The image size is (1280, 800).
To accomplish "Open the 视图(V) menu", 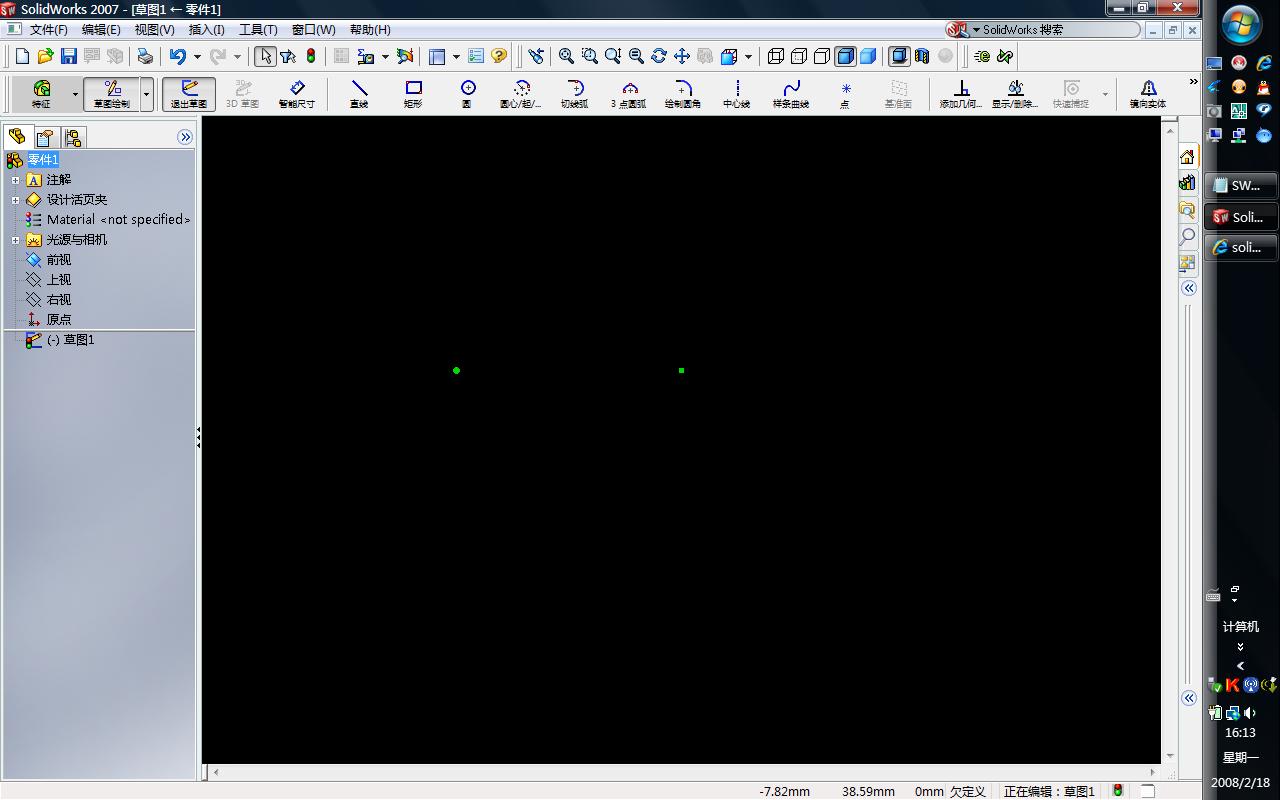I will pyautogui.click(x=154, y=30).
